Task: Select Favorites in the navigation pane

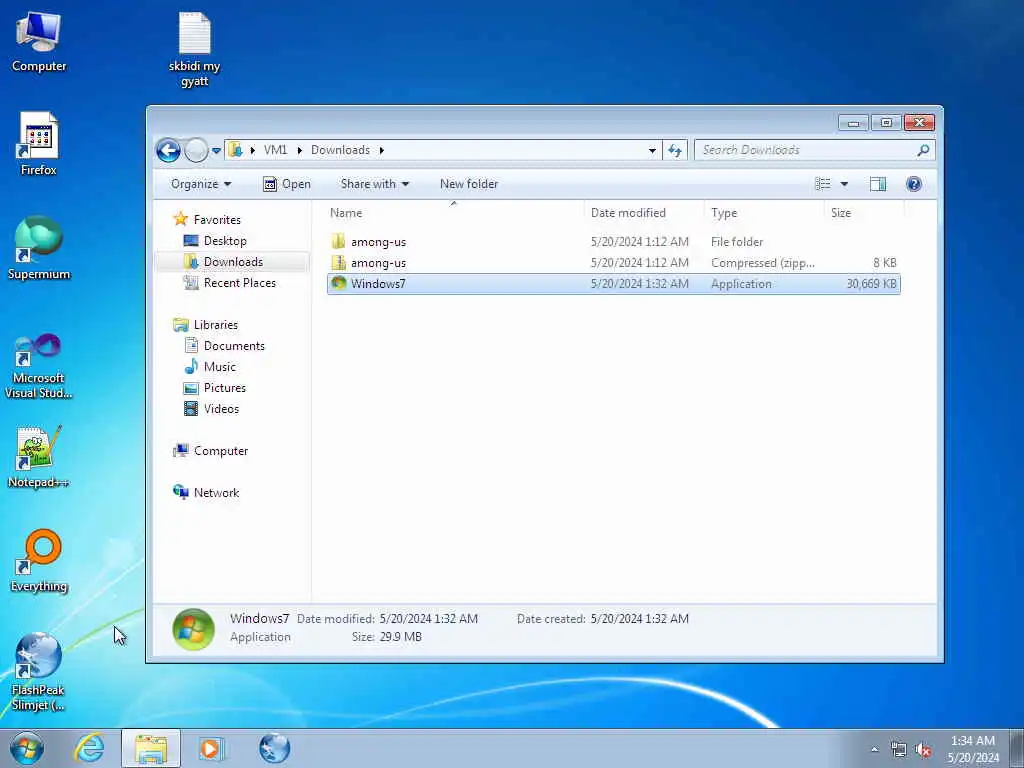Action: (207, 219)
